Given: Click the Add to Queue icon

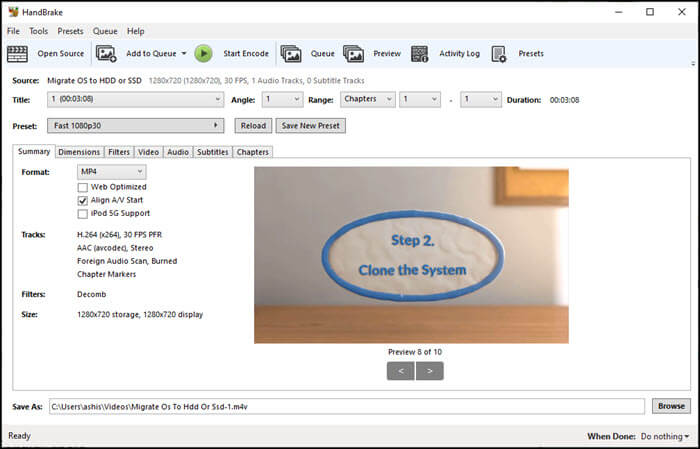Looking at the screenshot, I should coord(106,54).
